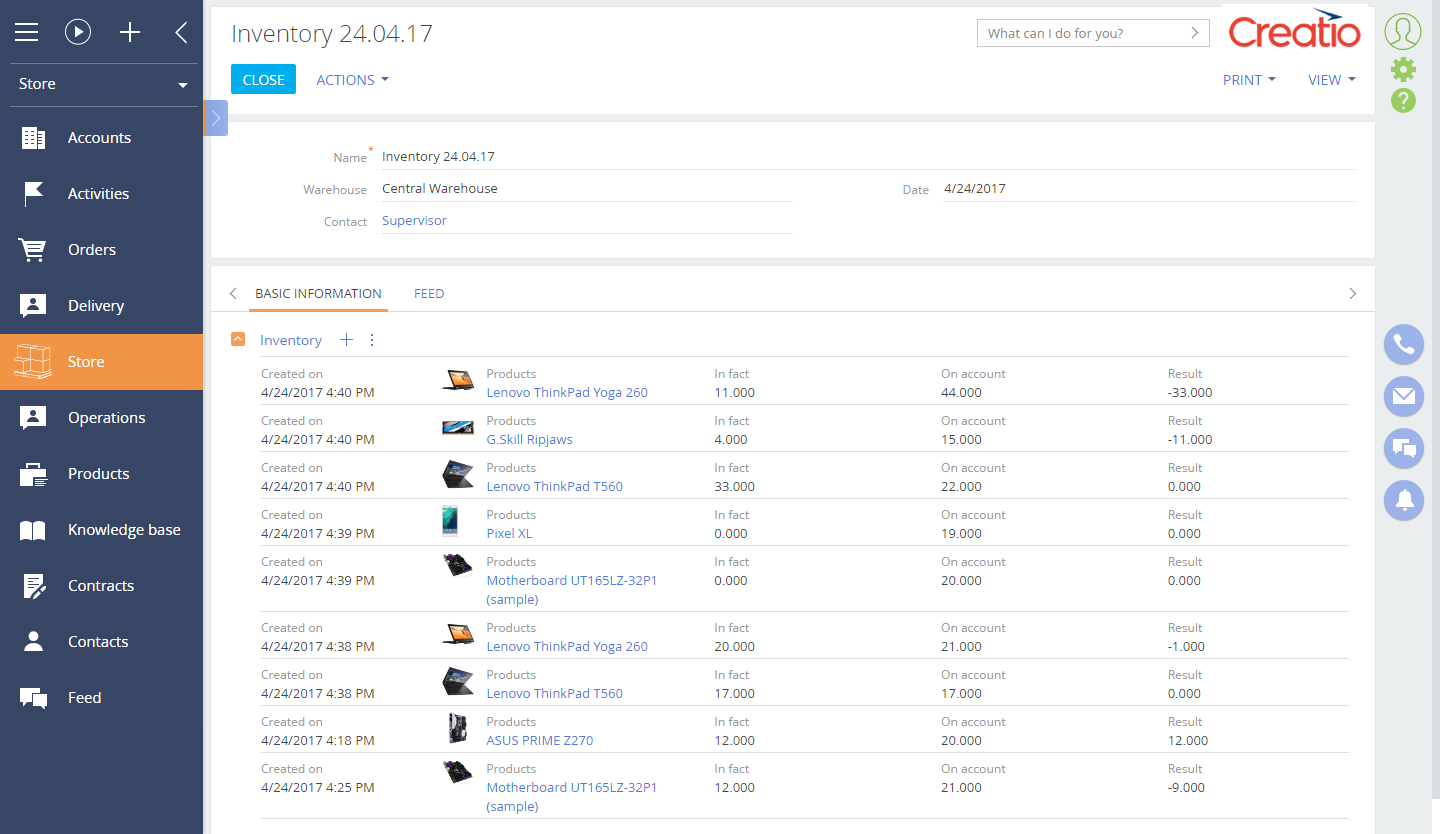This screenshot has width=1440, height=834.
Task: Click the run process play icon
Action: 78,33
